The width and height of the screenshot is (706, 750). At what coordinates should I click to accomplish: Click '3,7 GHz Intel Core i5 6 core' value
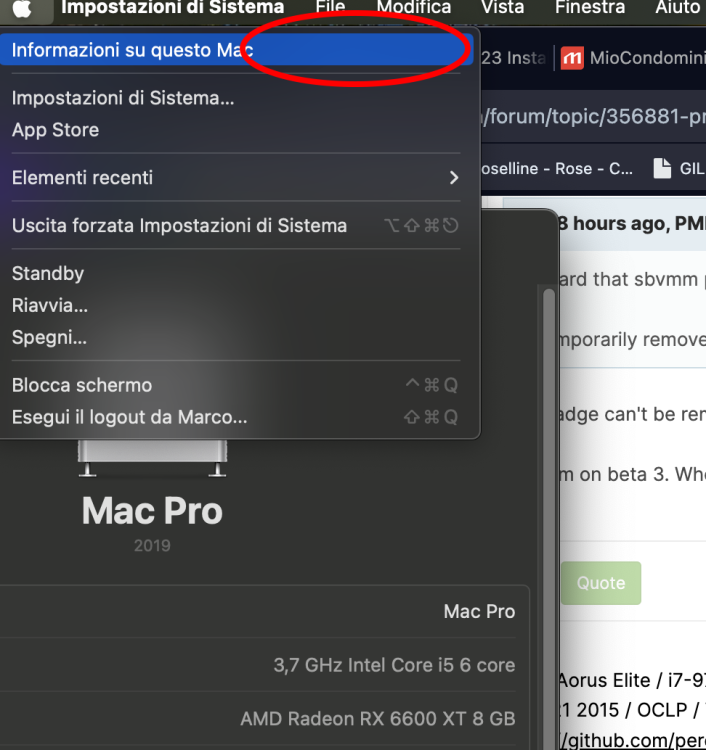[394, 665]
